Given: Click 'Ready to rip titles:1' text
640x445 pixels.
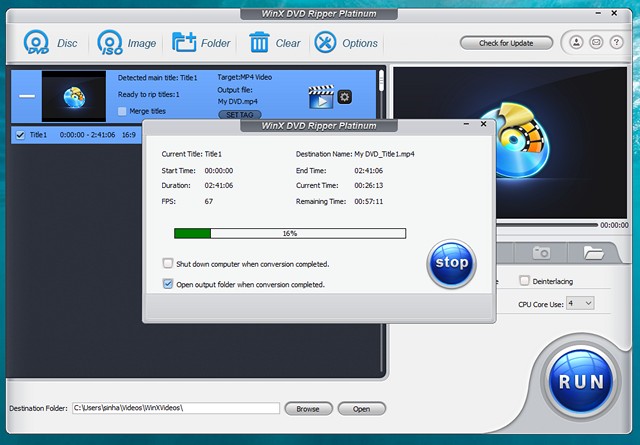Looking at the screenshot, I should click(149, 94).
